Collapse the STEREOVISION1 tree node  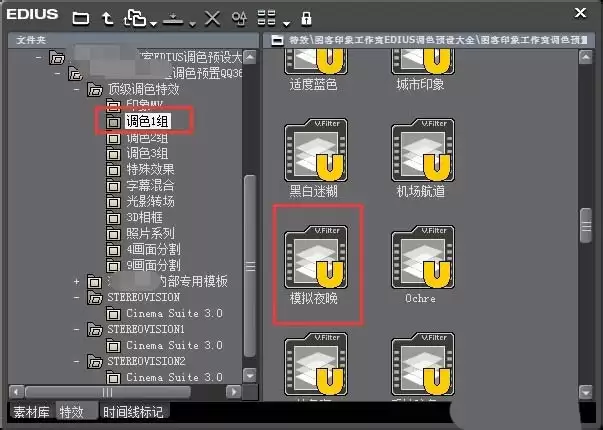pos(77,330)
